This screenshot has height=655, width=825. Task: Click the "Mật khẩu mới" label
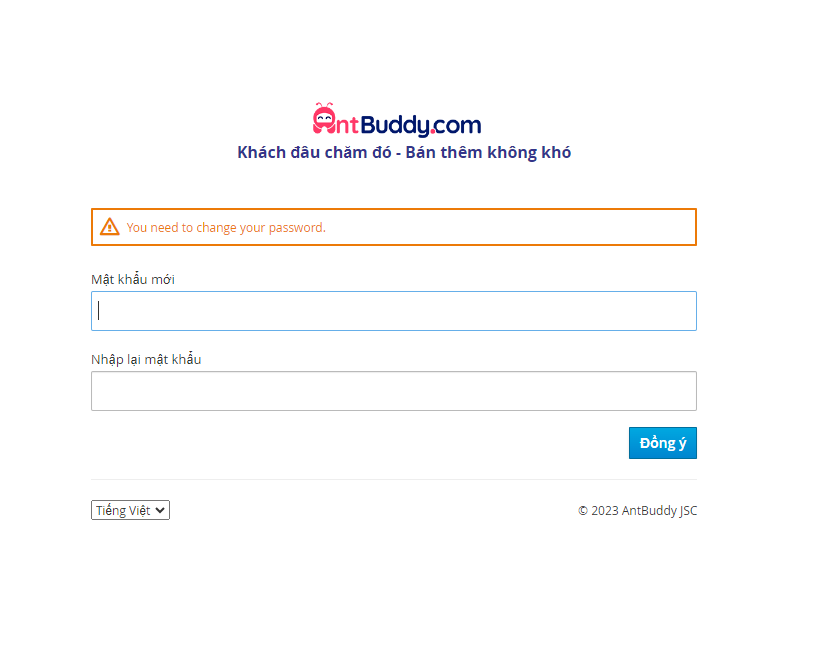133,279
